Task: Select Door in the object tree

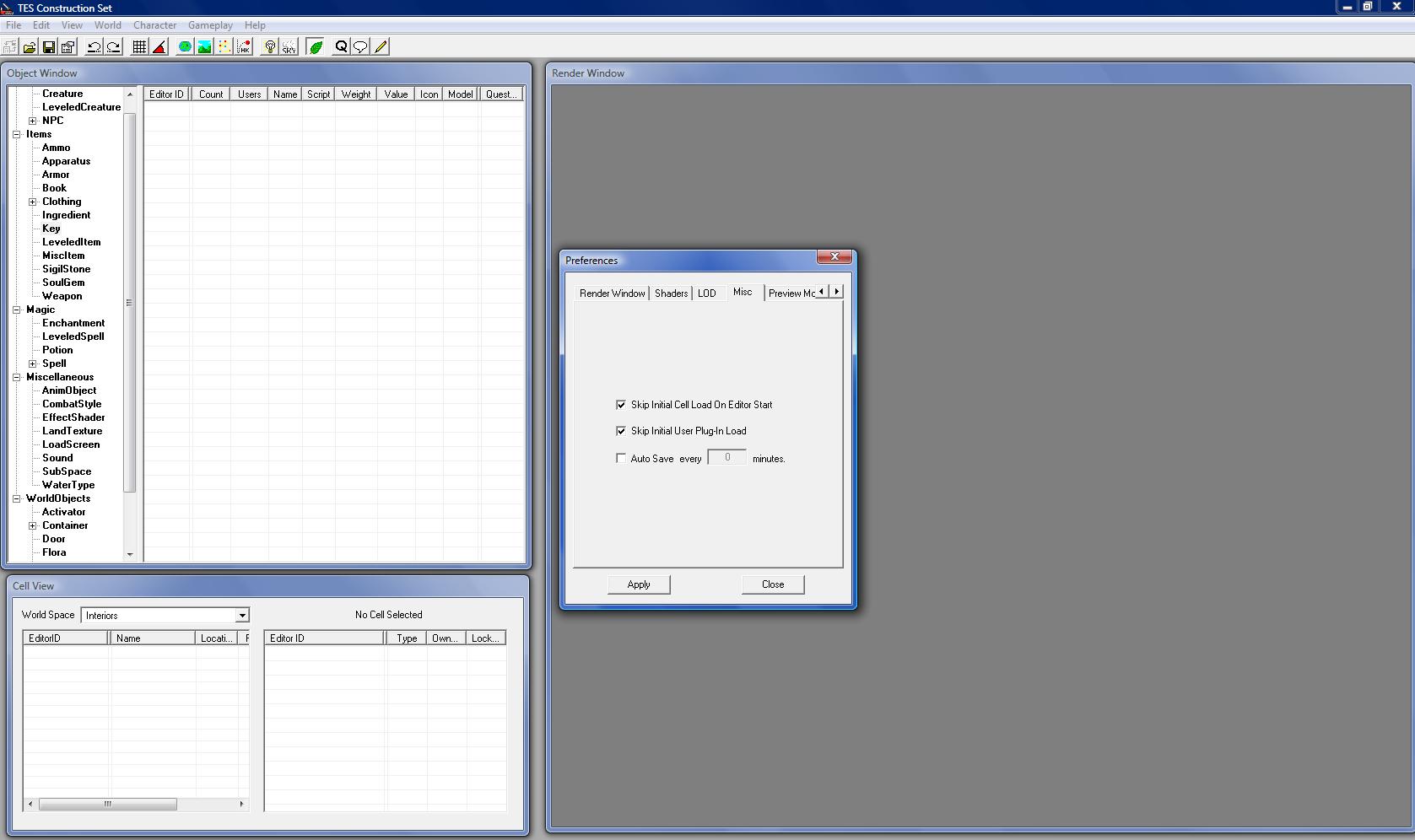Action: 54,539
